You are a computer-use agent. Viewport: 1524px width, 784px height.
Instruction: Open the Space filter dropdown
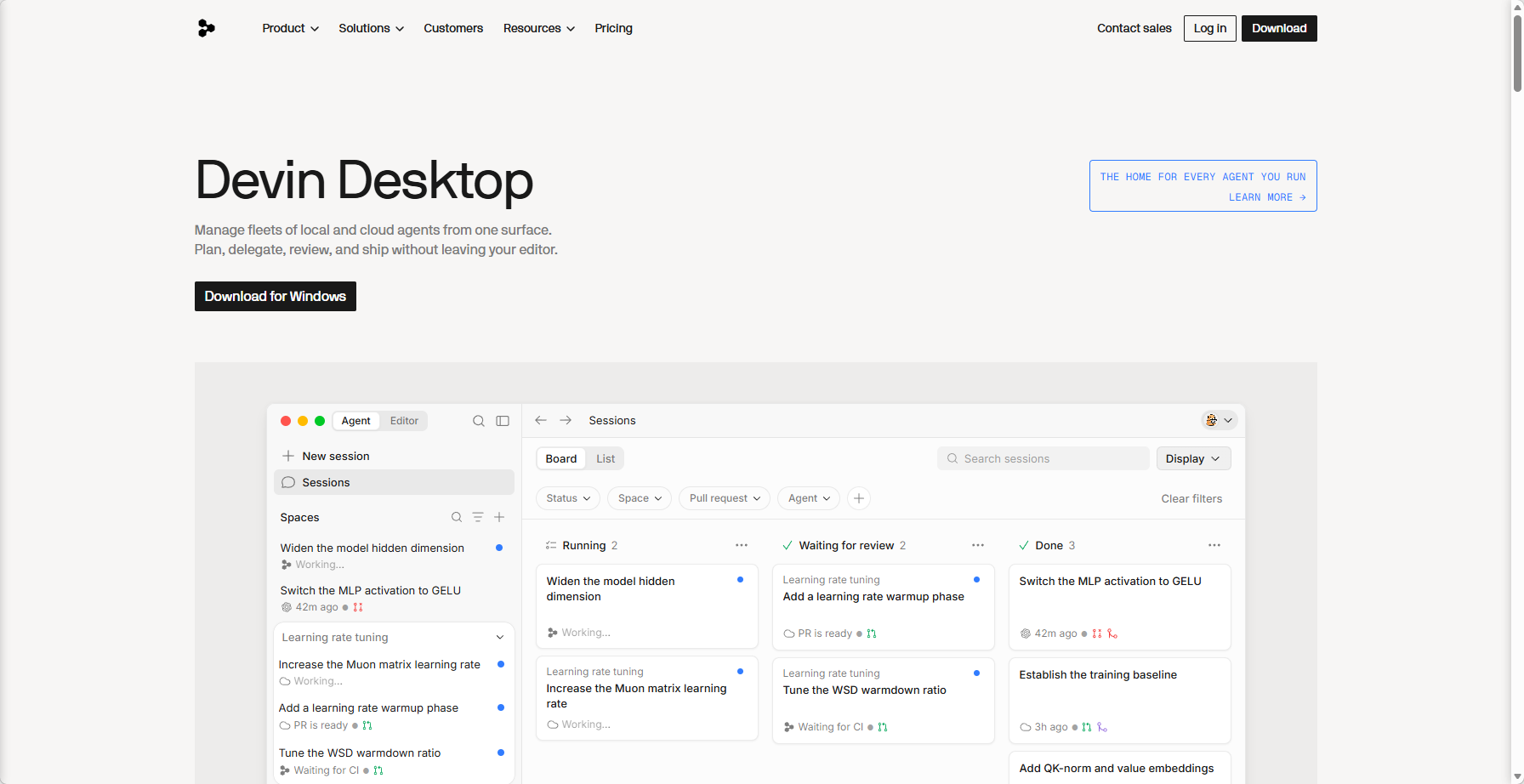640,498
